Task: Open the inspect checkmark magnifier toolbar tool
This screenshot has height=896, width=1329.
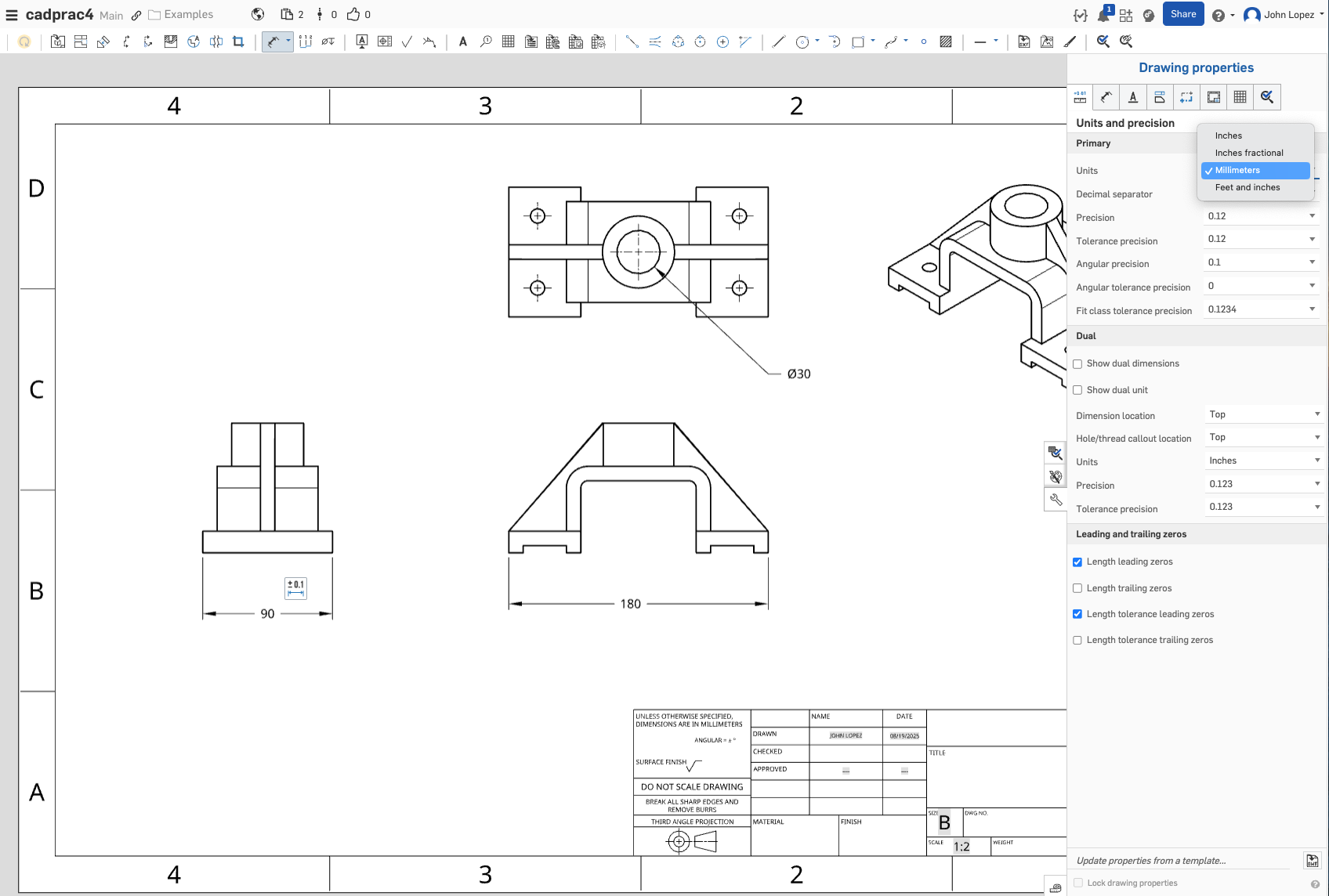Action: click(1103, 42)
